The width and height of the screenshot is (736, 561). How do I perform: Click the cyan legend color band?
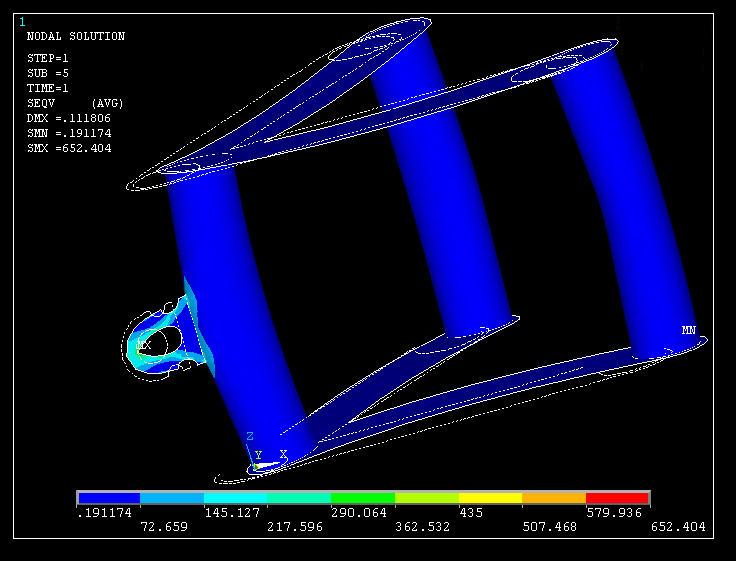(x=236, y=498)
